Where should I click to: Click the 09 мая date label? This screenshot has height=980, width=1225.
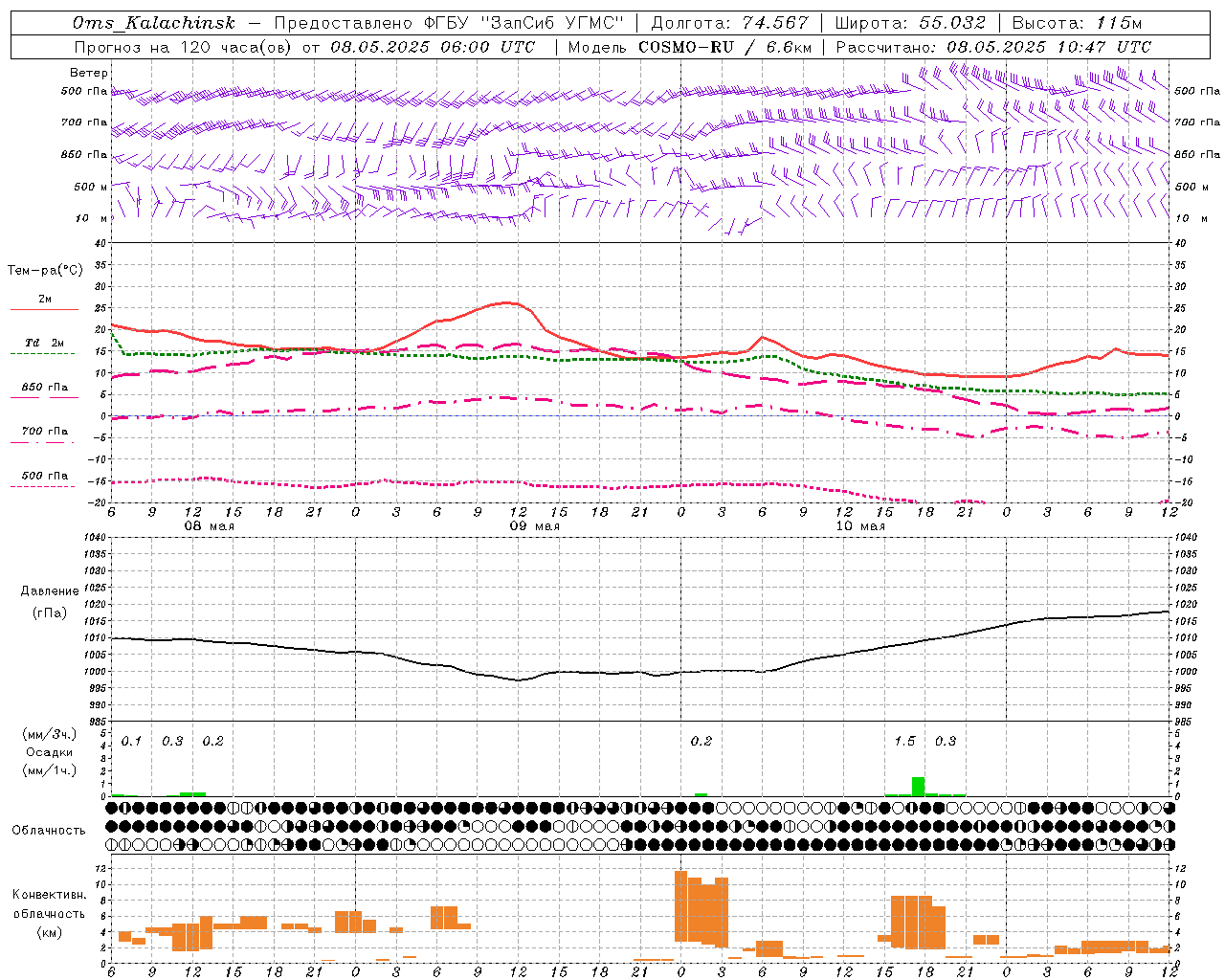(x=534, y=526)
